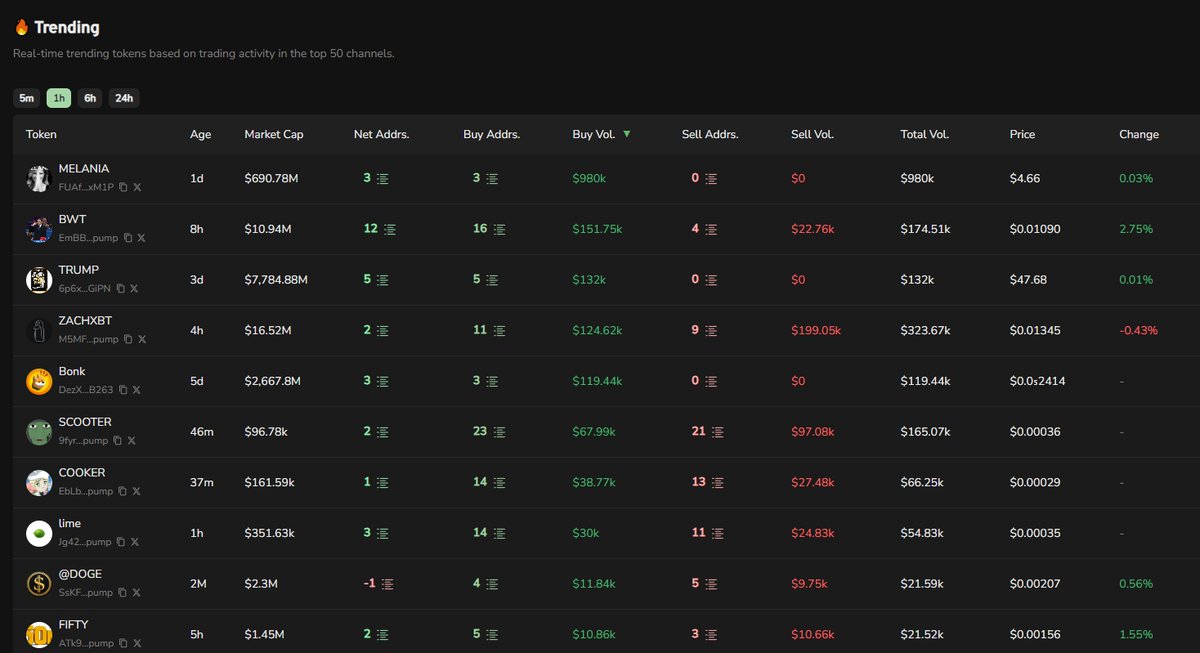Show net addresses list for TRUMP

(383, 280)
